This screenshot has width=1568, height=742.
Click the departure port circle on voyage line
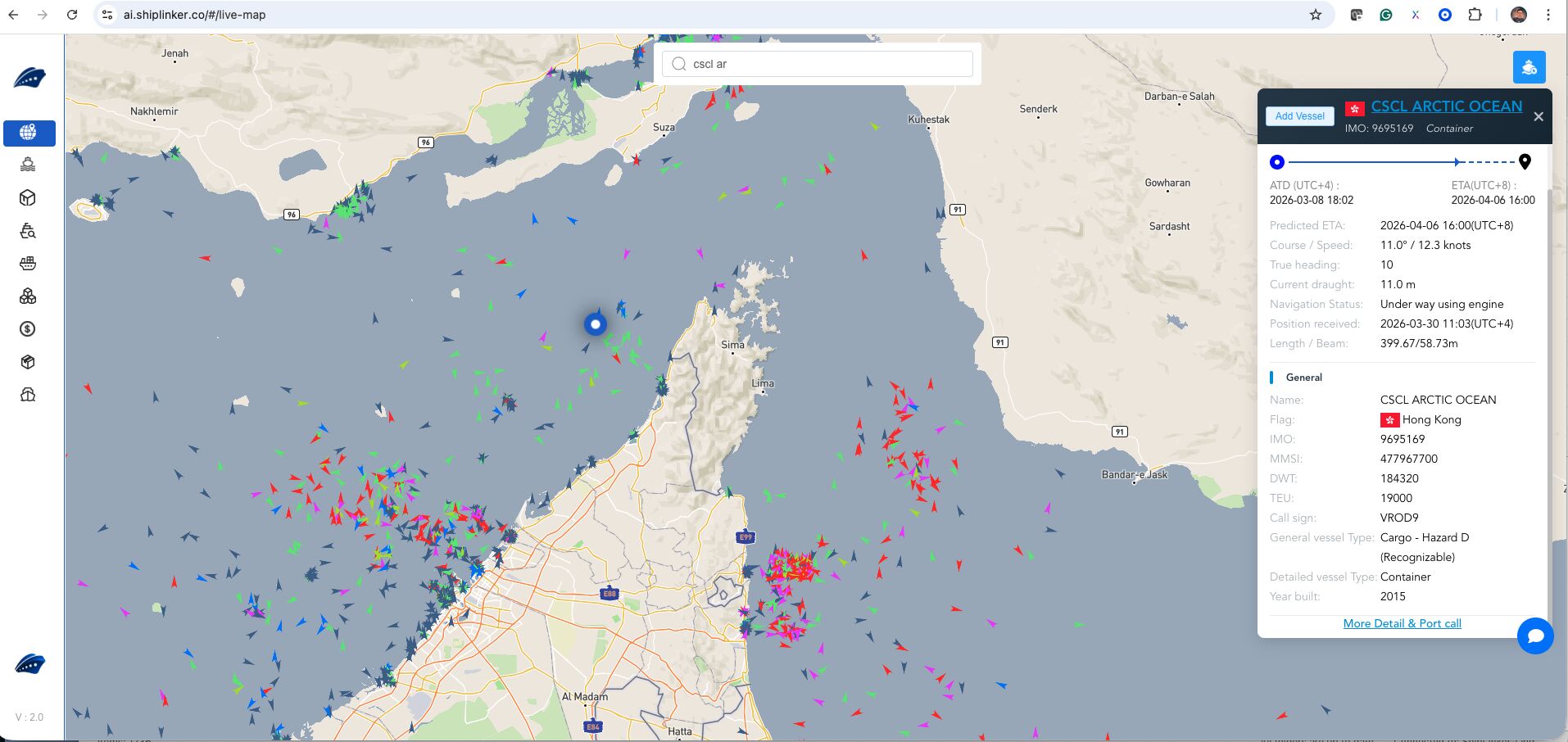tap(1276, 162)
